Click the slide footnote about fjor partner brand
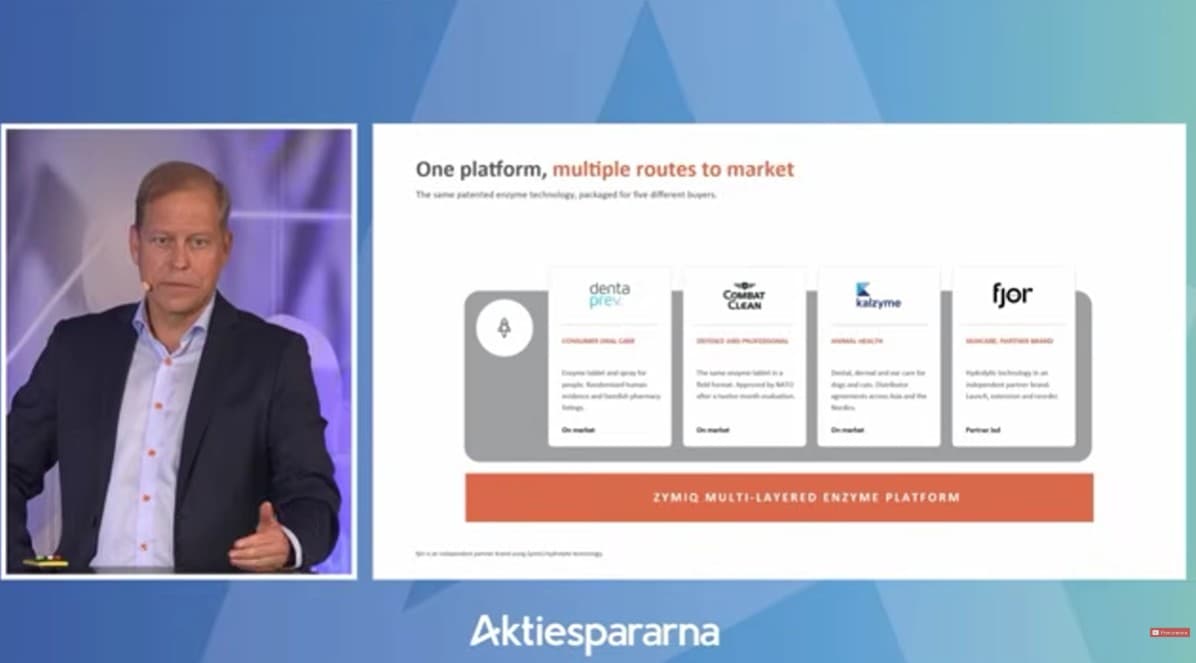The width and height of the screenshot is (1196, 663). pyautogui.click(x=509, y=554)
